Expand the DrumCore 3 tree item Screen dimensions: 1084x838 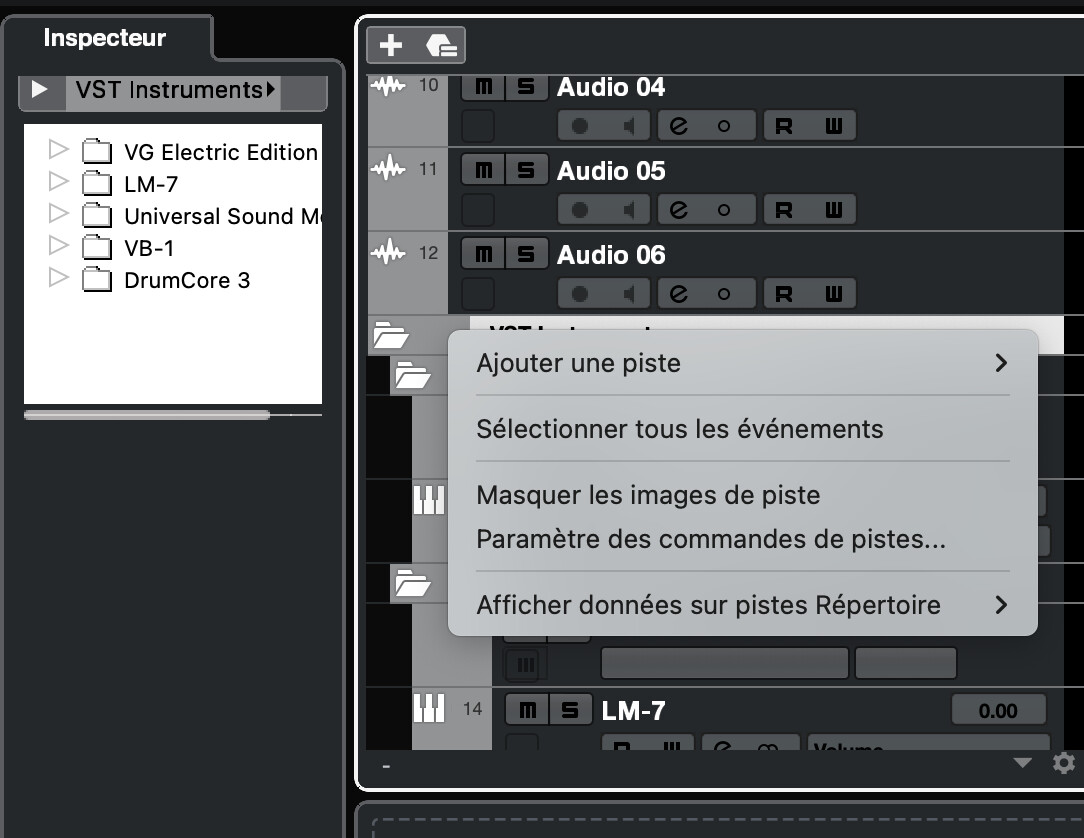tap(58, 279)
